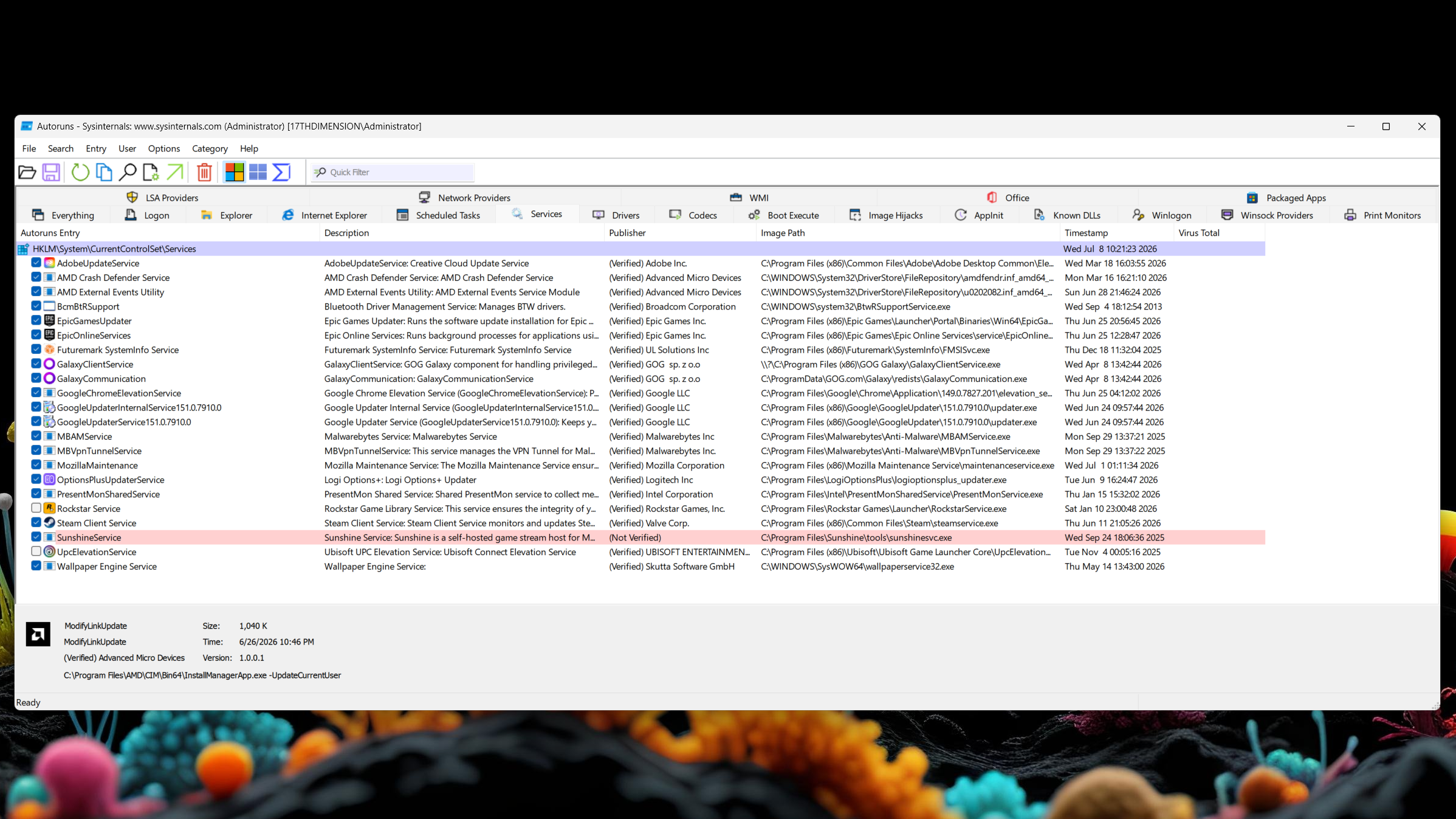Viewport: 1456px width, 819px height.
Task: Click the Sigma VirusTotal toolbar icon
Action: [x=281, y=173]
